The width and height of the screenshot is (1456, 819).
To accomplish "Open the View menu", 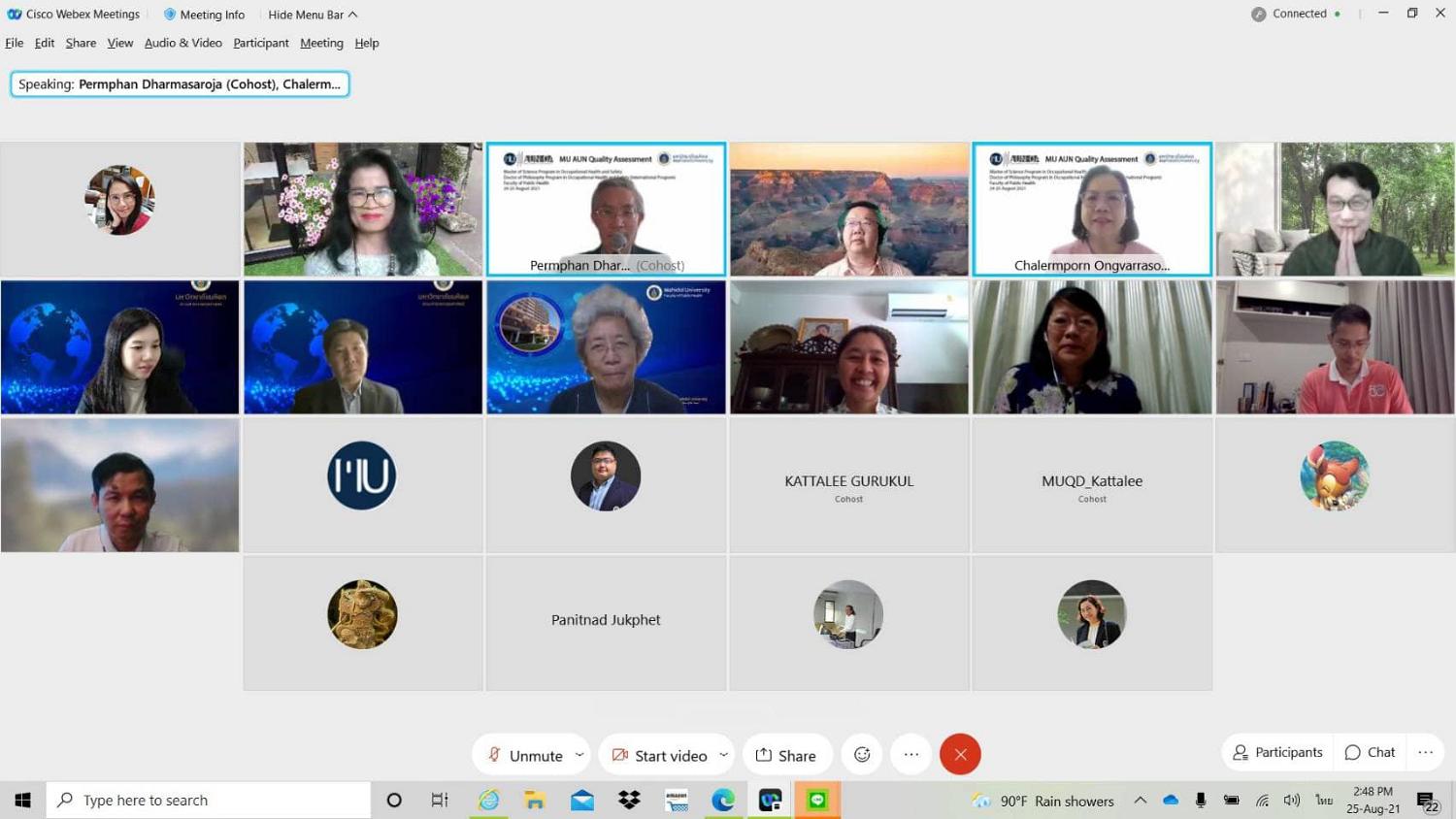I will [x=120, y=43].
